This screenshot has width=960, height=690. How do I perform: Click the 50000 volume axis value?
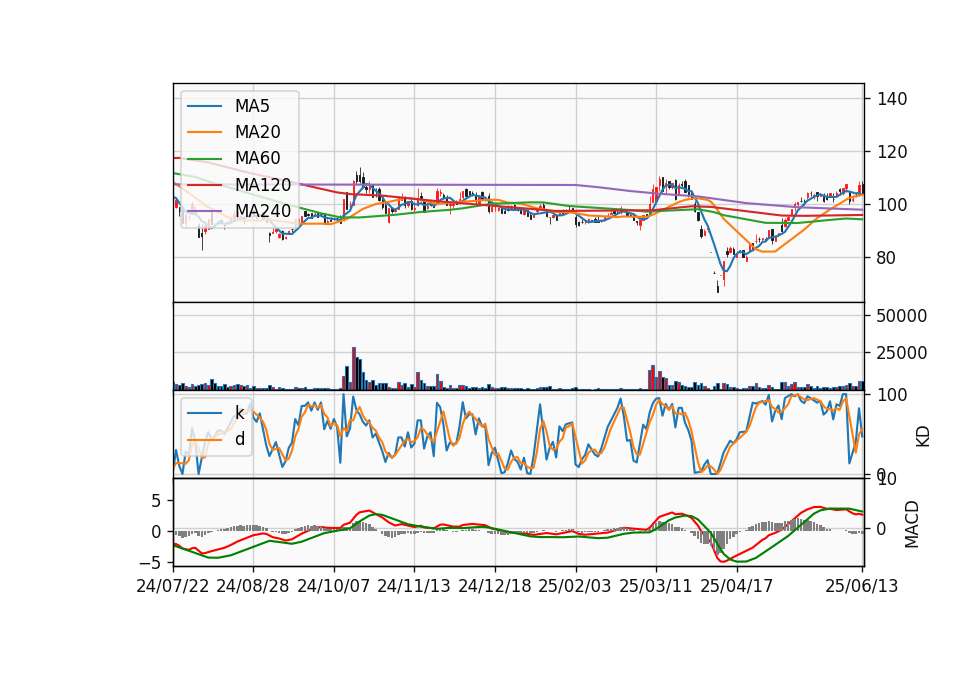pos(901,316)
